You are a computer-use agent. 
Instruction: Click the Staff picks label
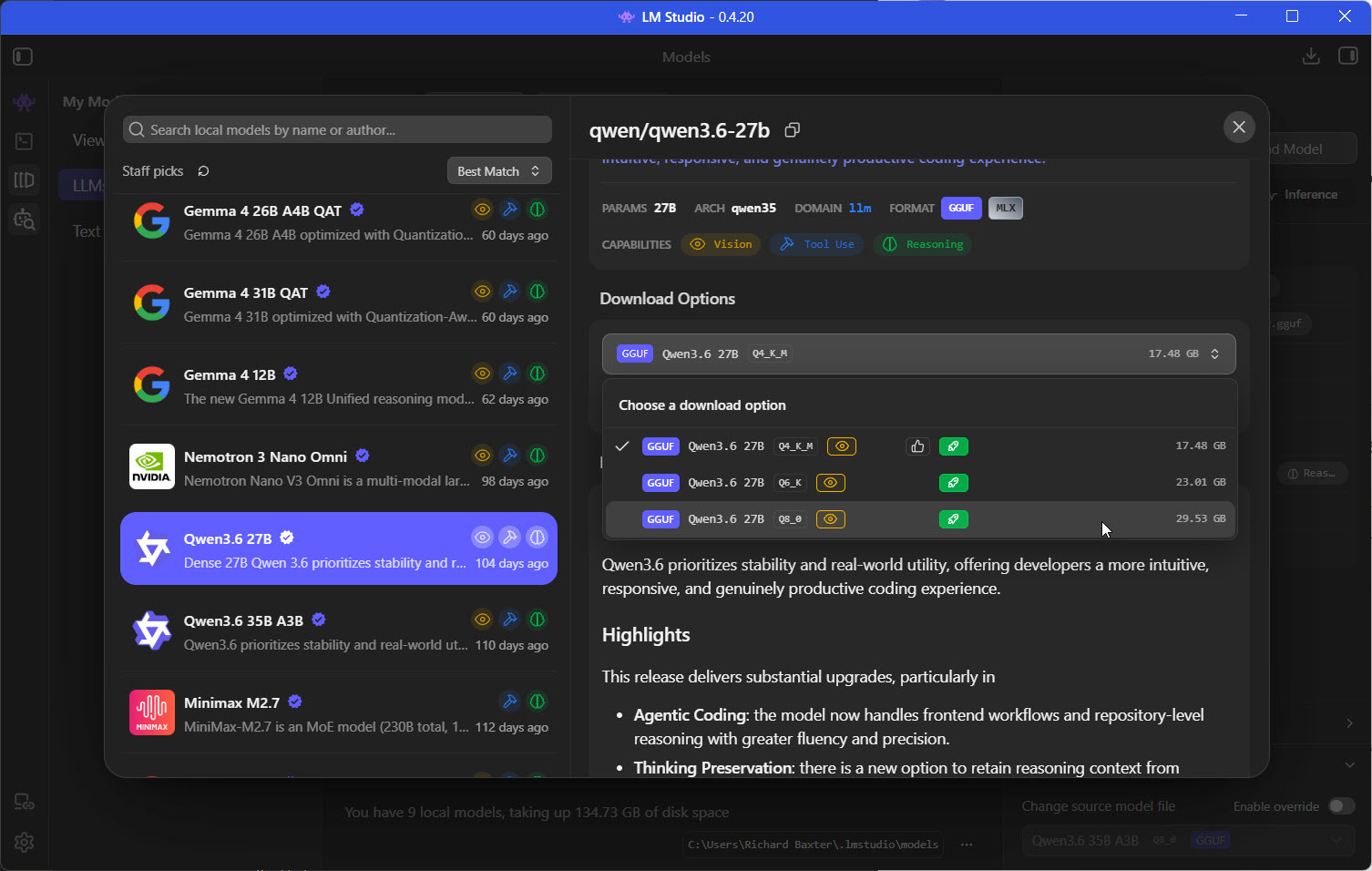coord(153,171)
